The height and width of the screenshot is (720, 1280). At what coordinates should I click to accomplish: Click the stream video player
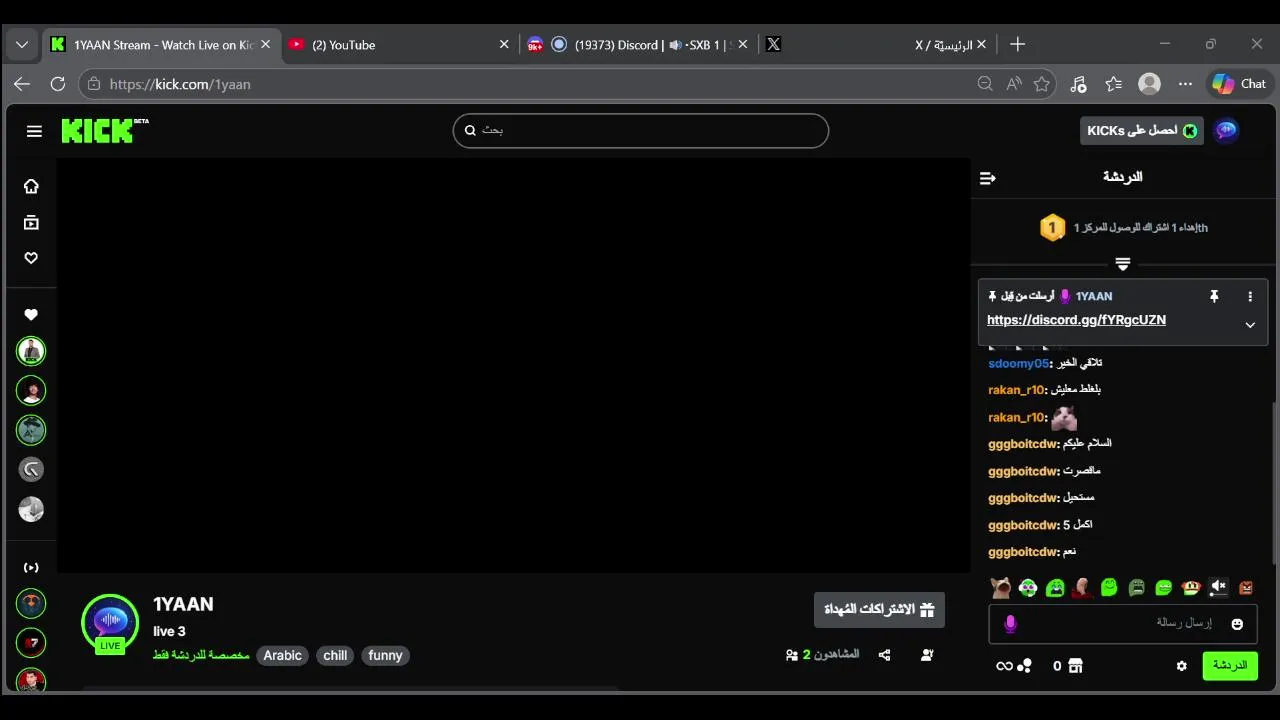pos(514,365)
